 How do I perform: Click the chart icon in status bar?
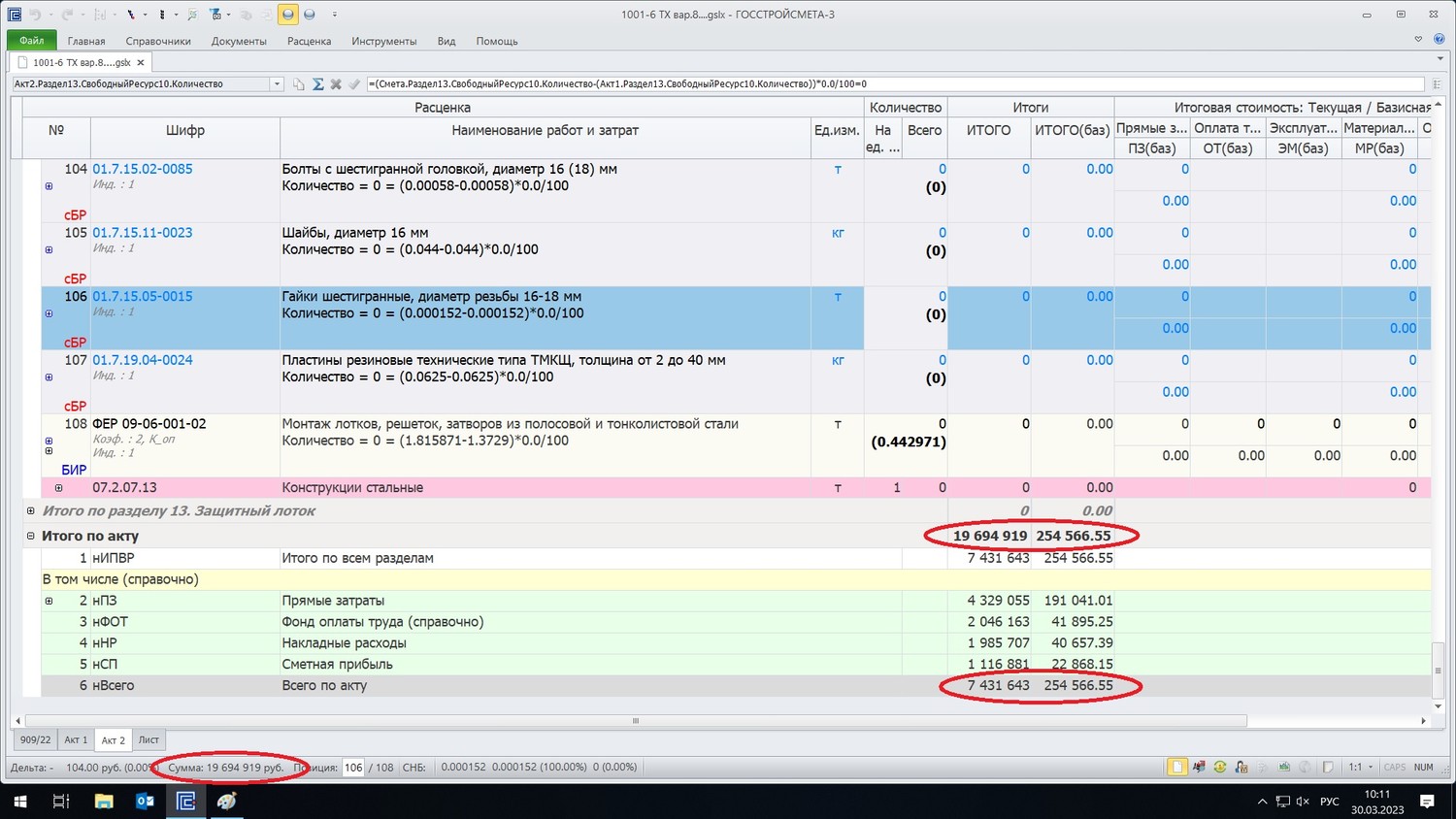tap(1284, 768)
